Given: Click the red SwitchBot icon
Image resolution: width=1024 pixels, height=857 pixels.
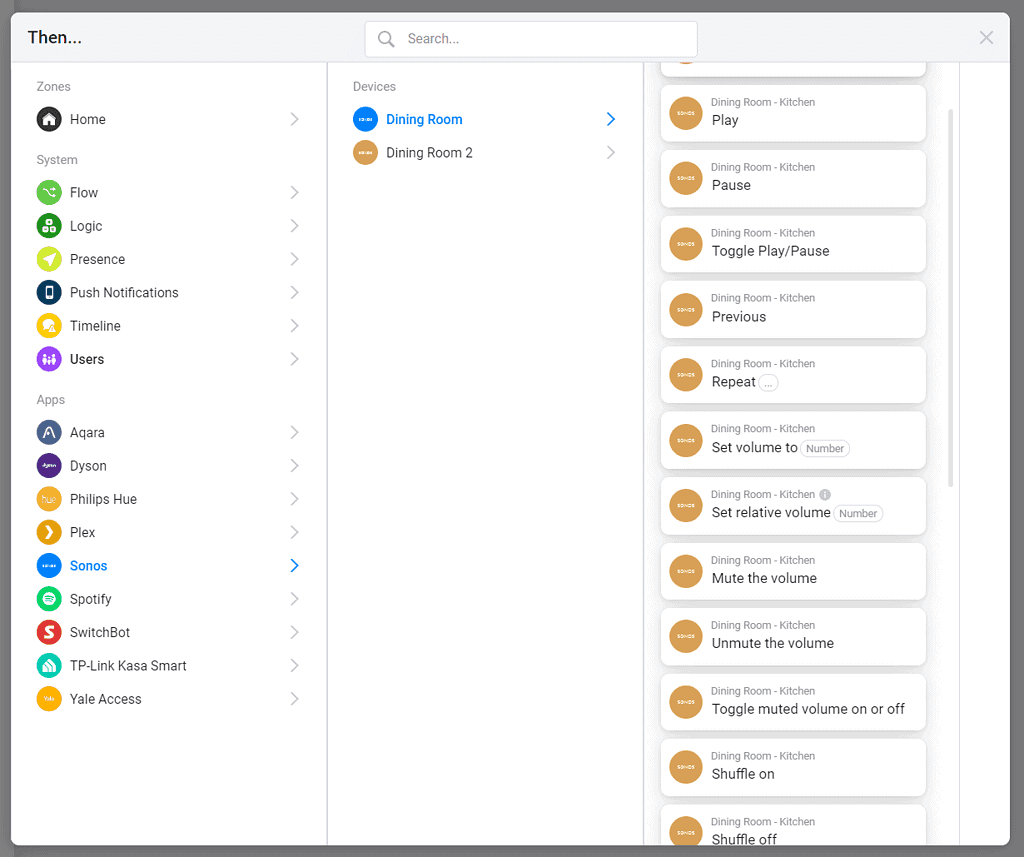Looking at the screenshot, I should coord(49,632).
